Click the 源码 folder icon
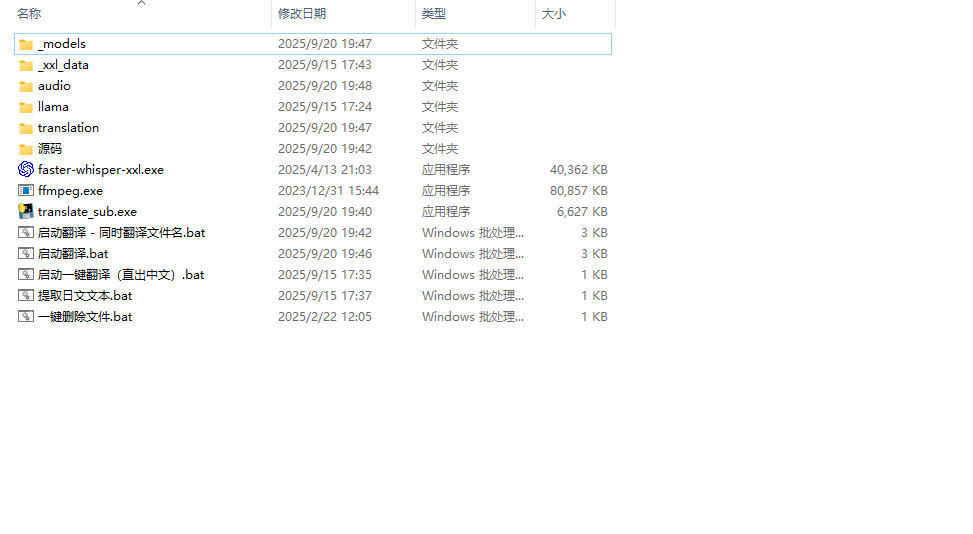973x534 pixels. coord(25,149)
